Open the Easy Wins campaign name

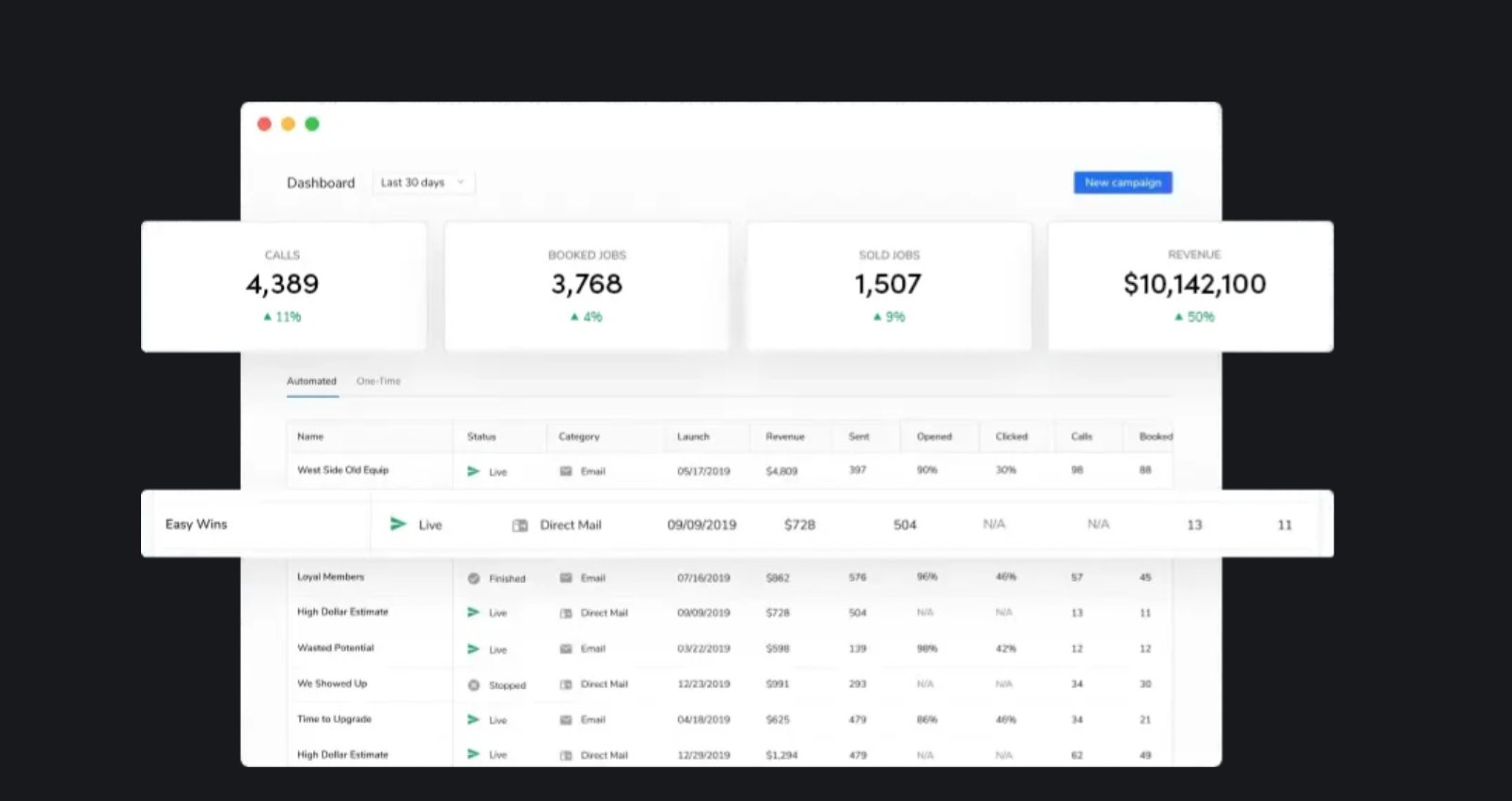(x=197, y=524)
